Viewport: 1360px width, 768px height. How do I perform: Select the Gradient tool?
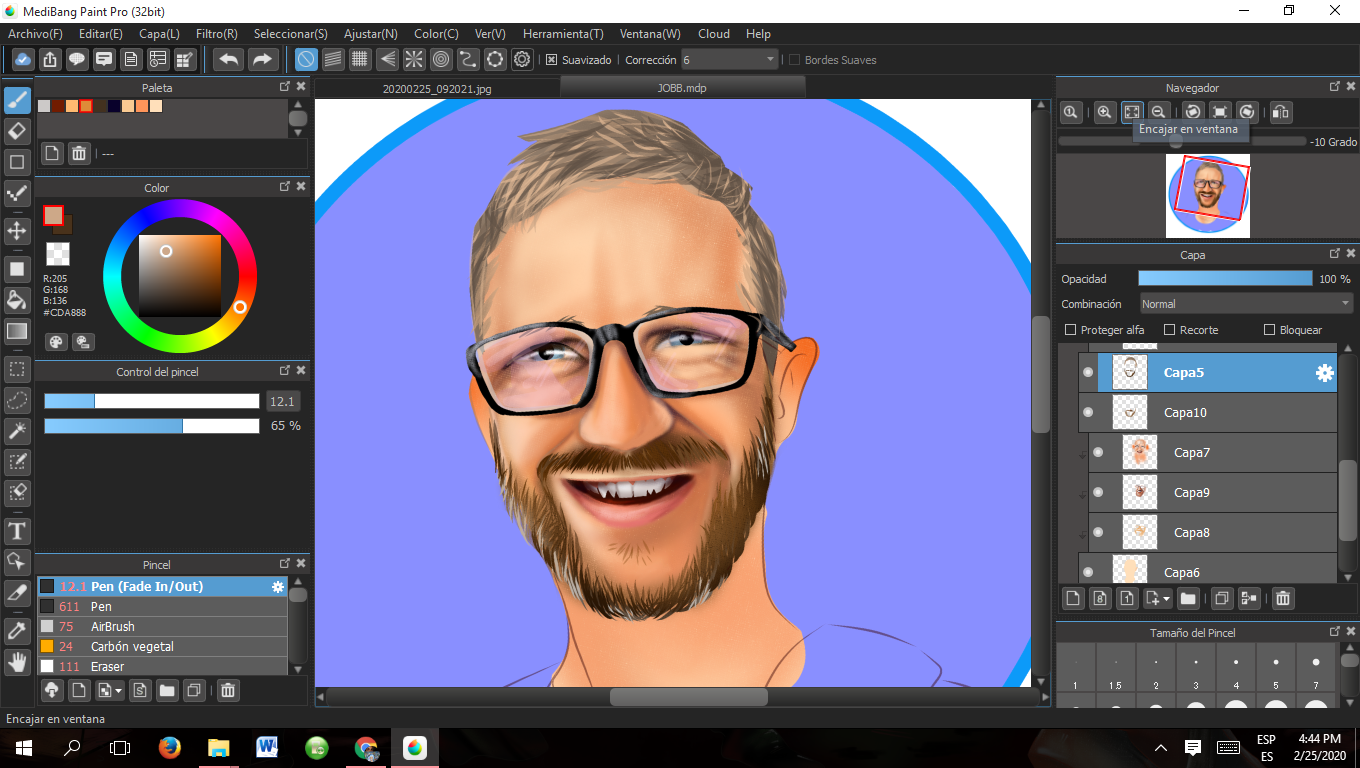coord(17,331)
